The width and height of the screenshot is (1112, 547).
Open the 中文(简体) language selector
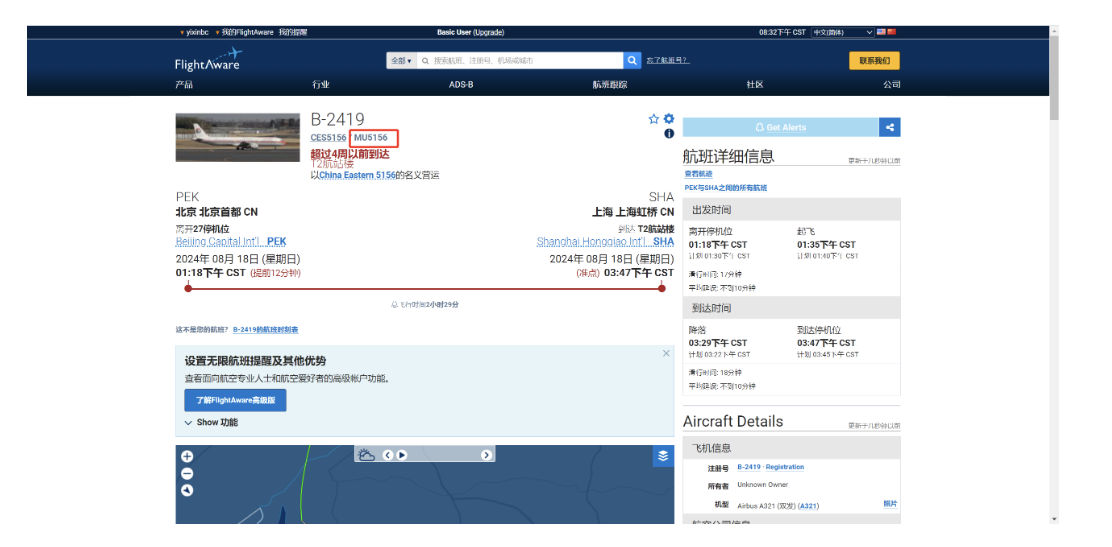click(843, 32)
